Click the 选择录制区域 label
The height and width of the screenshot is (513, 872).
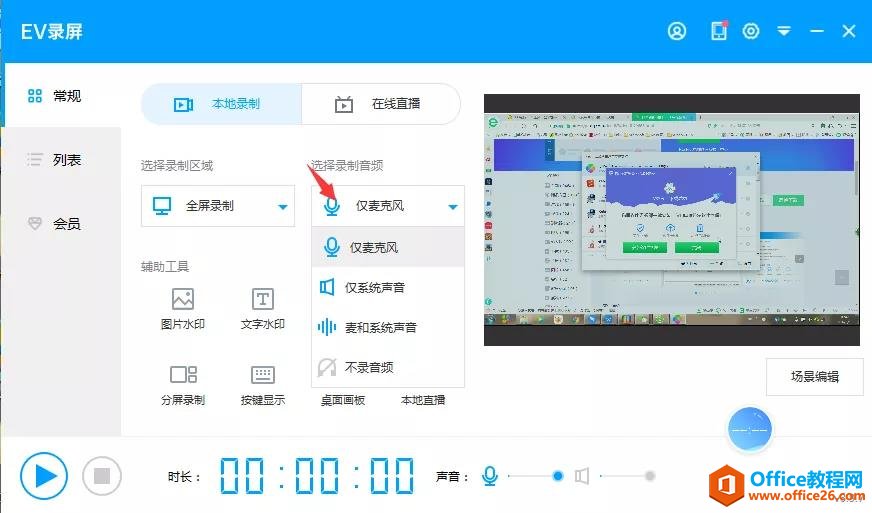click(177, 166)
